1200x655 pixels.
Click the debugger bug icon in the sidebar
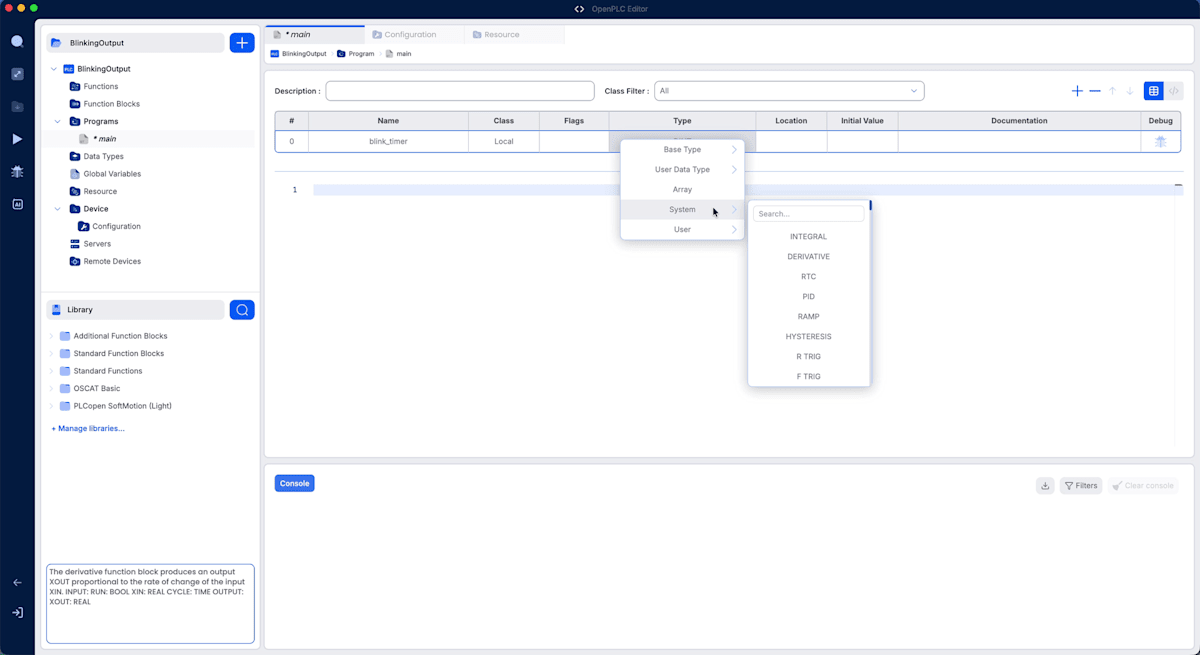17,172
